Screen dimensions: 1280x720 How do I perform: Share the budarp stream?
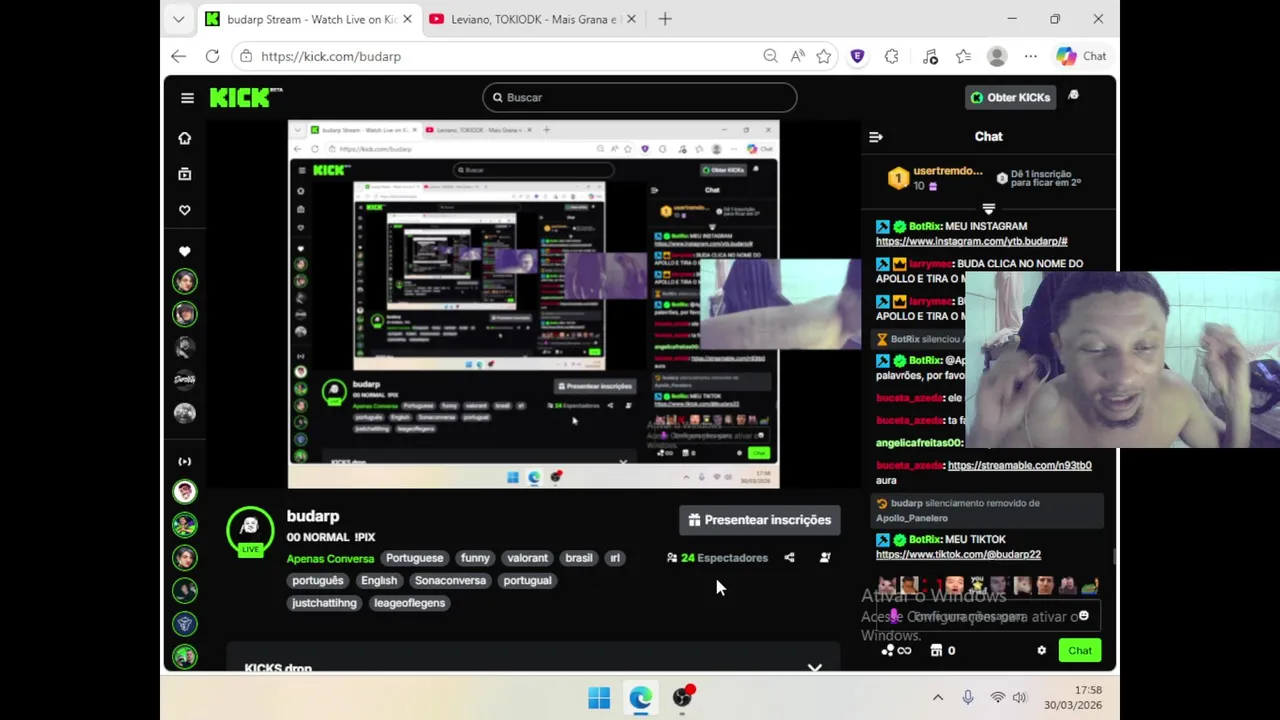(x=790, y=558)
